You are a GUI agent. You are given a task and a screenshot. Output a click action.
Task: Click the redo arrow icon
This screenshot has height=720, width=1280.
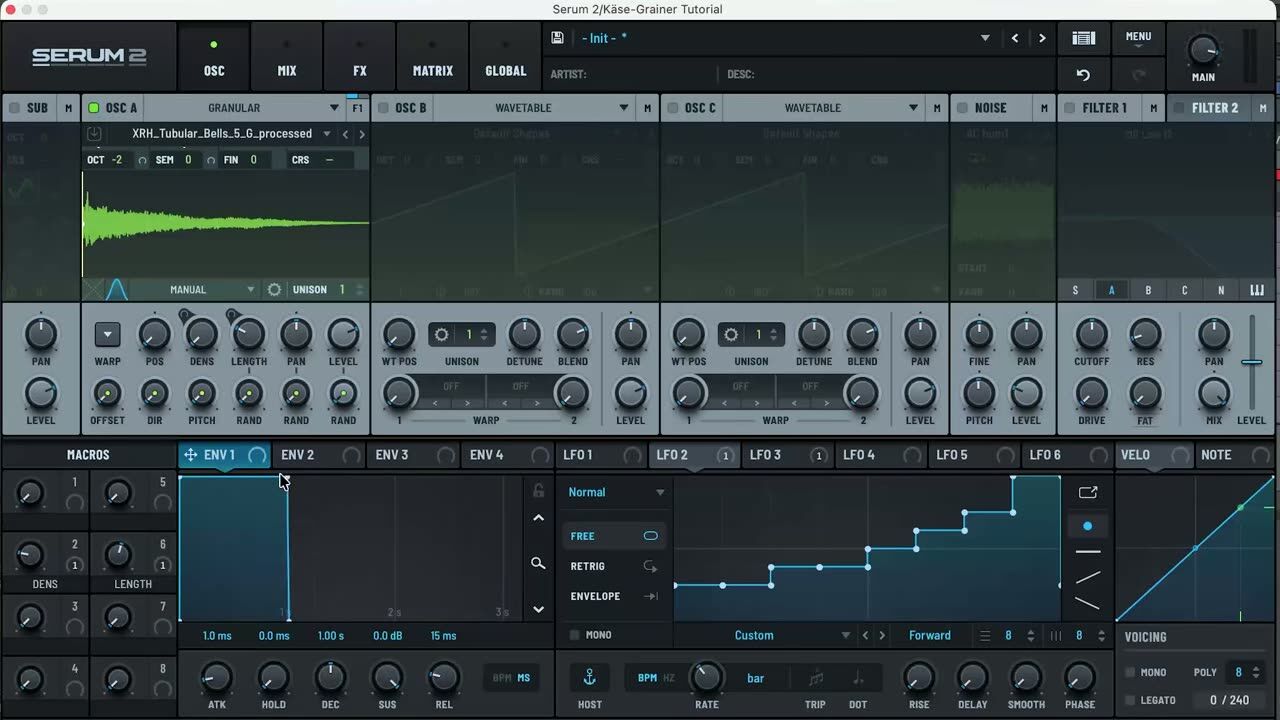click(1138, 74)
